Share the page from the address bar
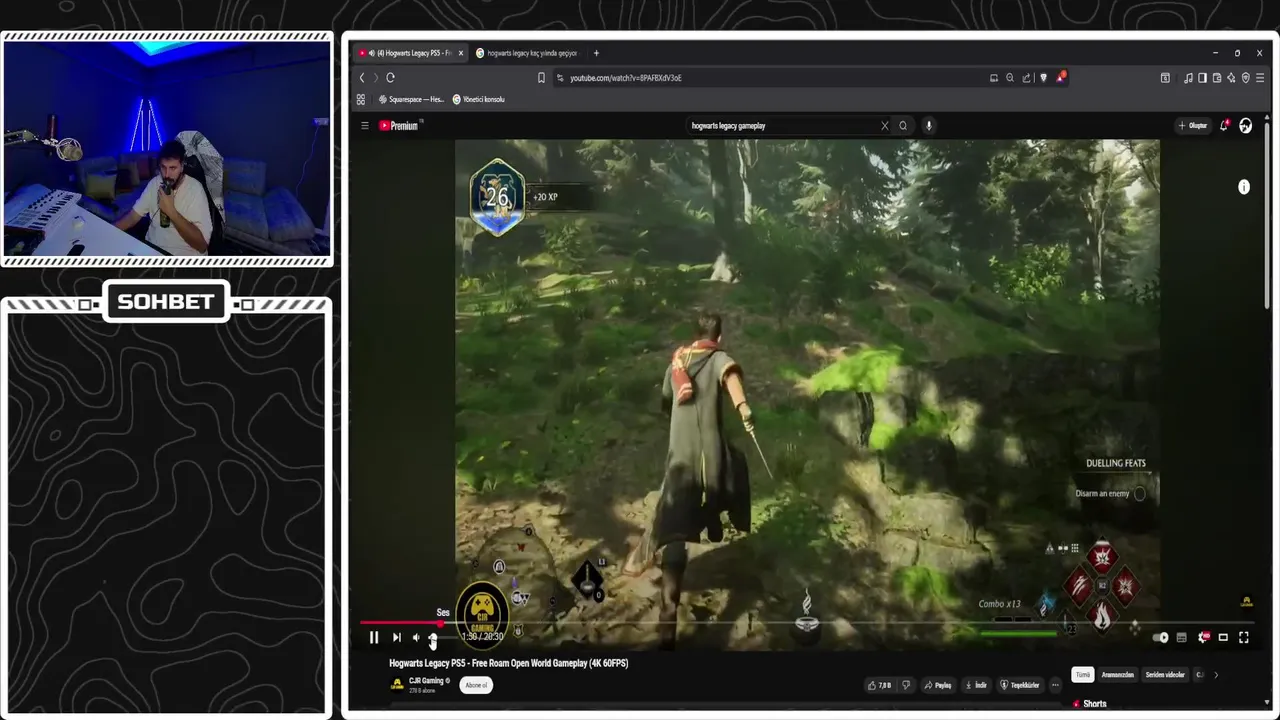The width and height of the screenshot is (1280, 720). pyautogui.click(x=1026, y=77)
